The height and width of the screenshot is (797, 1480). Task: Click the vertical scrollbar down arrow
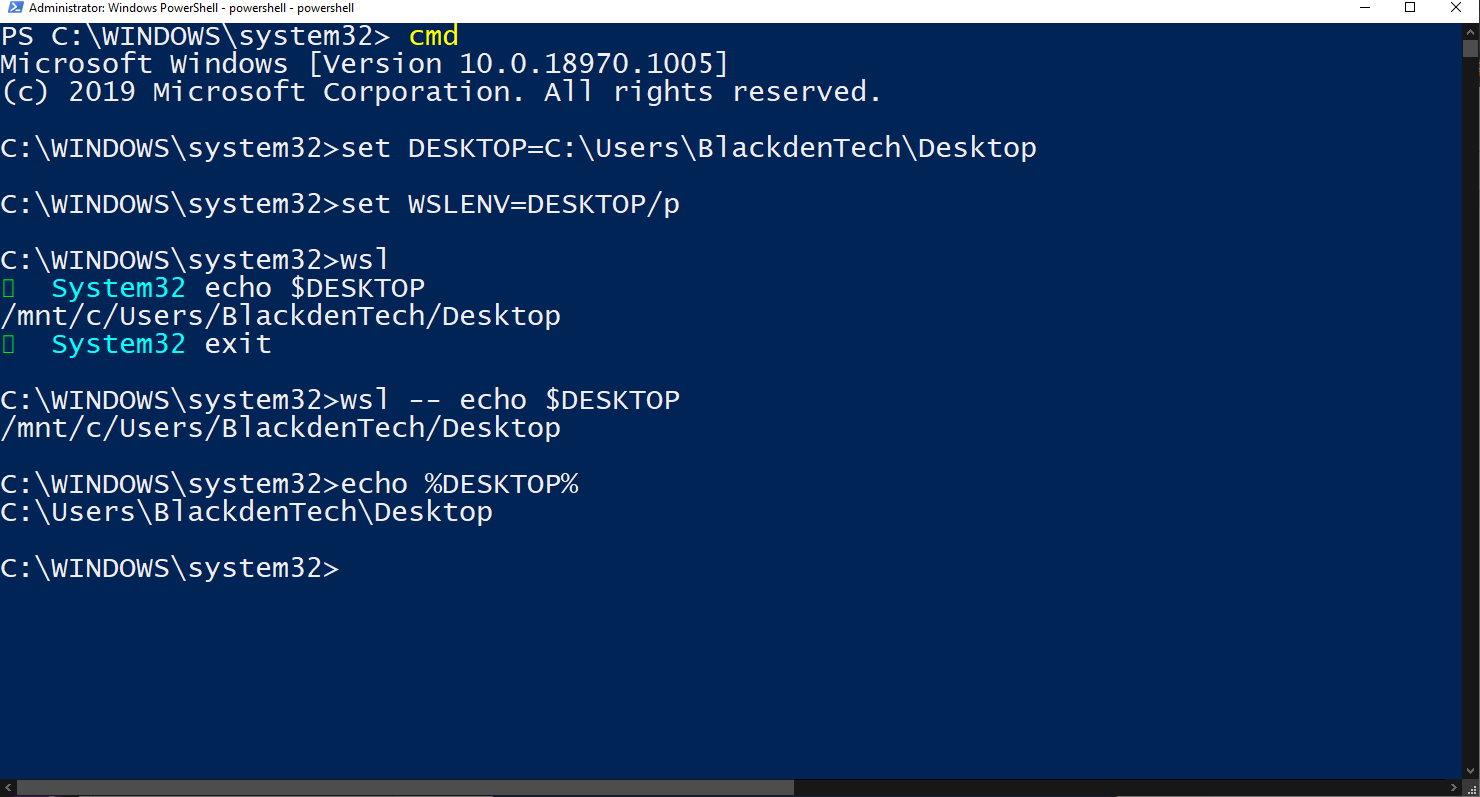(1470, 771)
